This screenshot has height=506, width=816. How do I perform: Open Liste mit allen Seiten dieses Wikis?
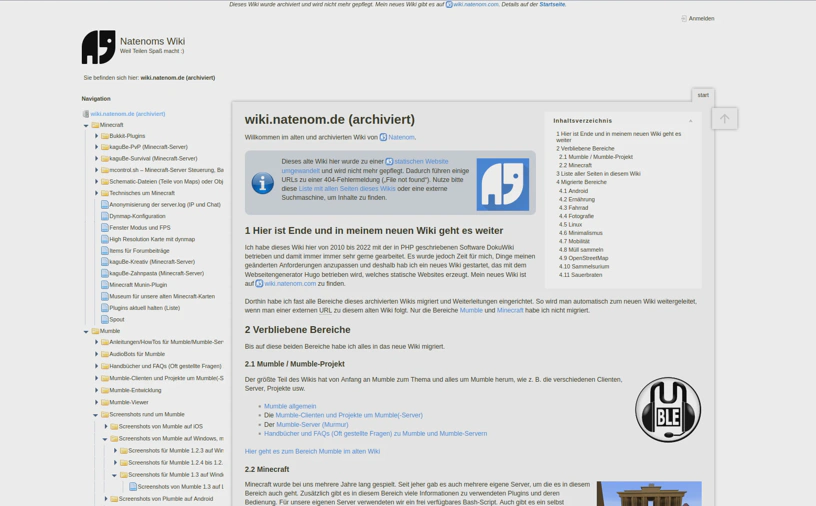(x=347, y=188)
